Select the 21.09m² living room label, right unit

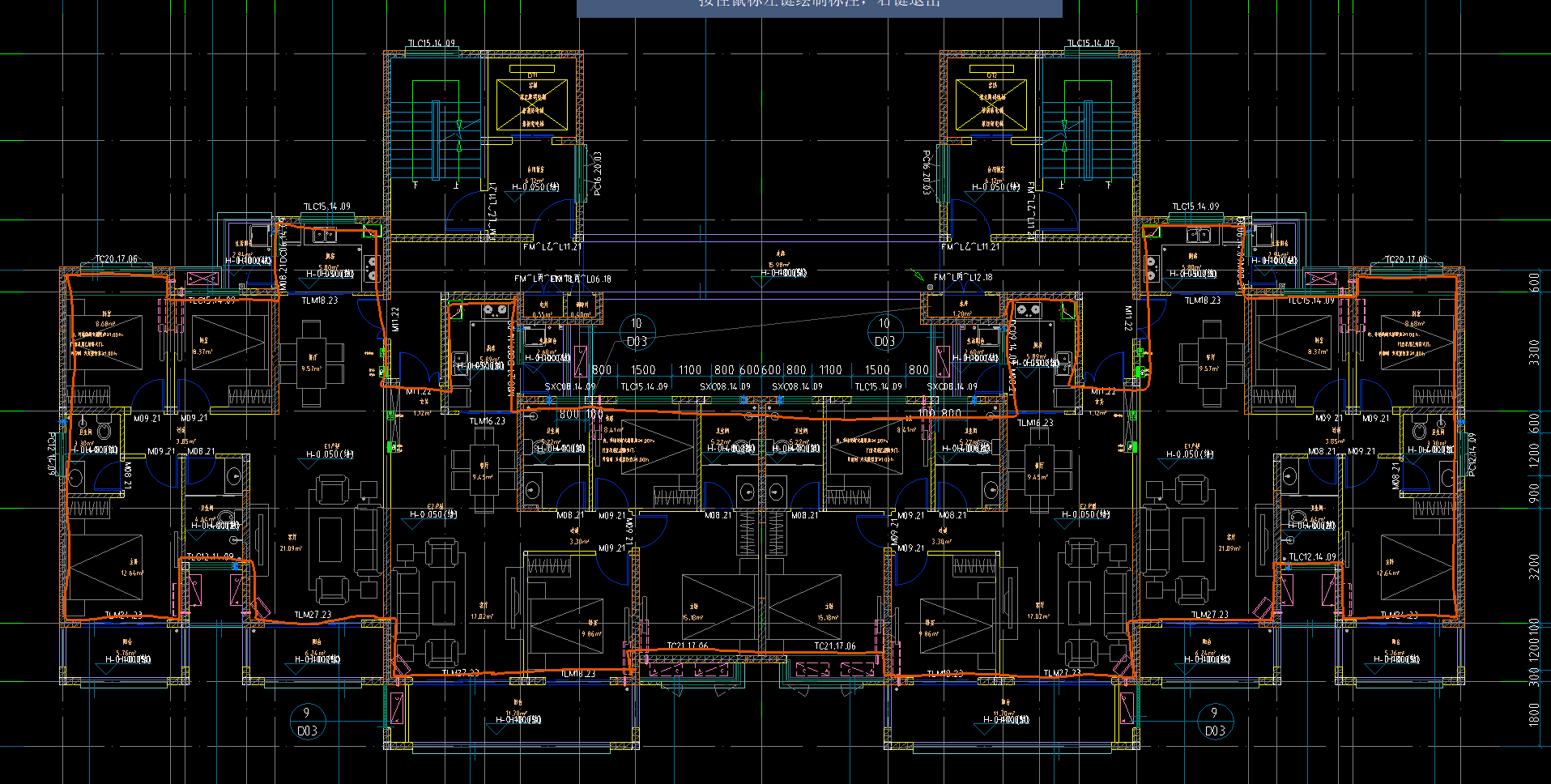pyautogui.click(x=1229, y=548)
